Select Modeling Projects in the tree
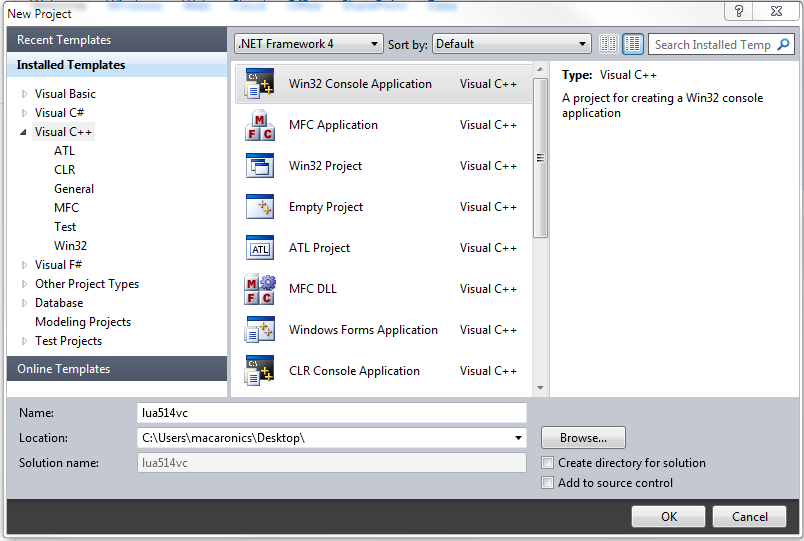The width and height of the screenshot is (804, 541). 83,322
